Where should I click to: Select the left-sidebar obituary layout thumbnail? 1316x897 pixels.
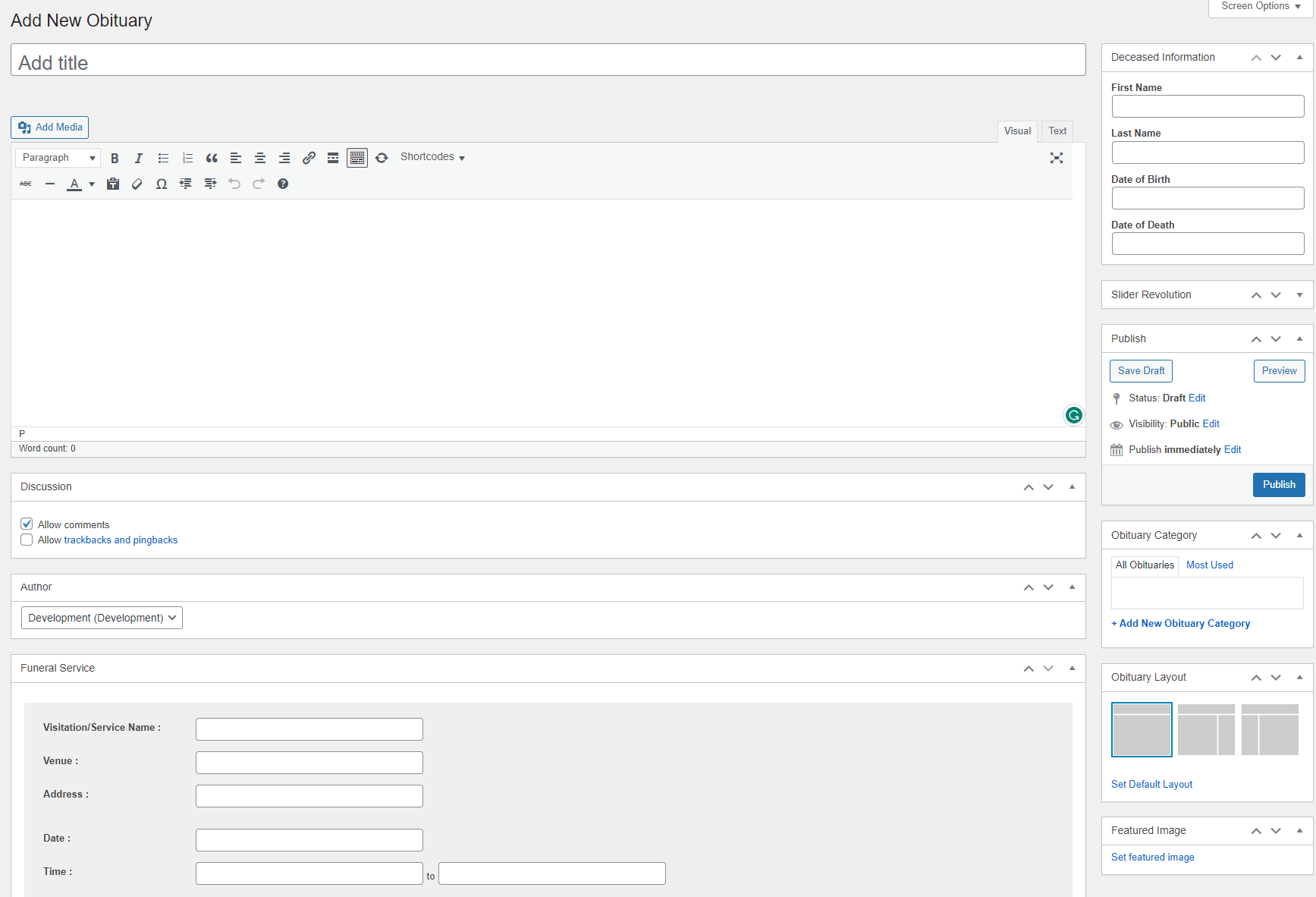pos(1270,730)
